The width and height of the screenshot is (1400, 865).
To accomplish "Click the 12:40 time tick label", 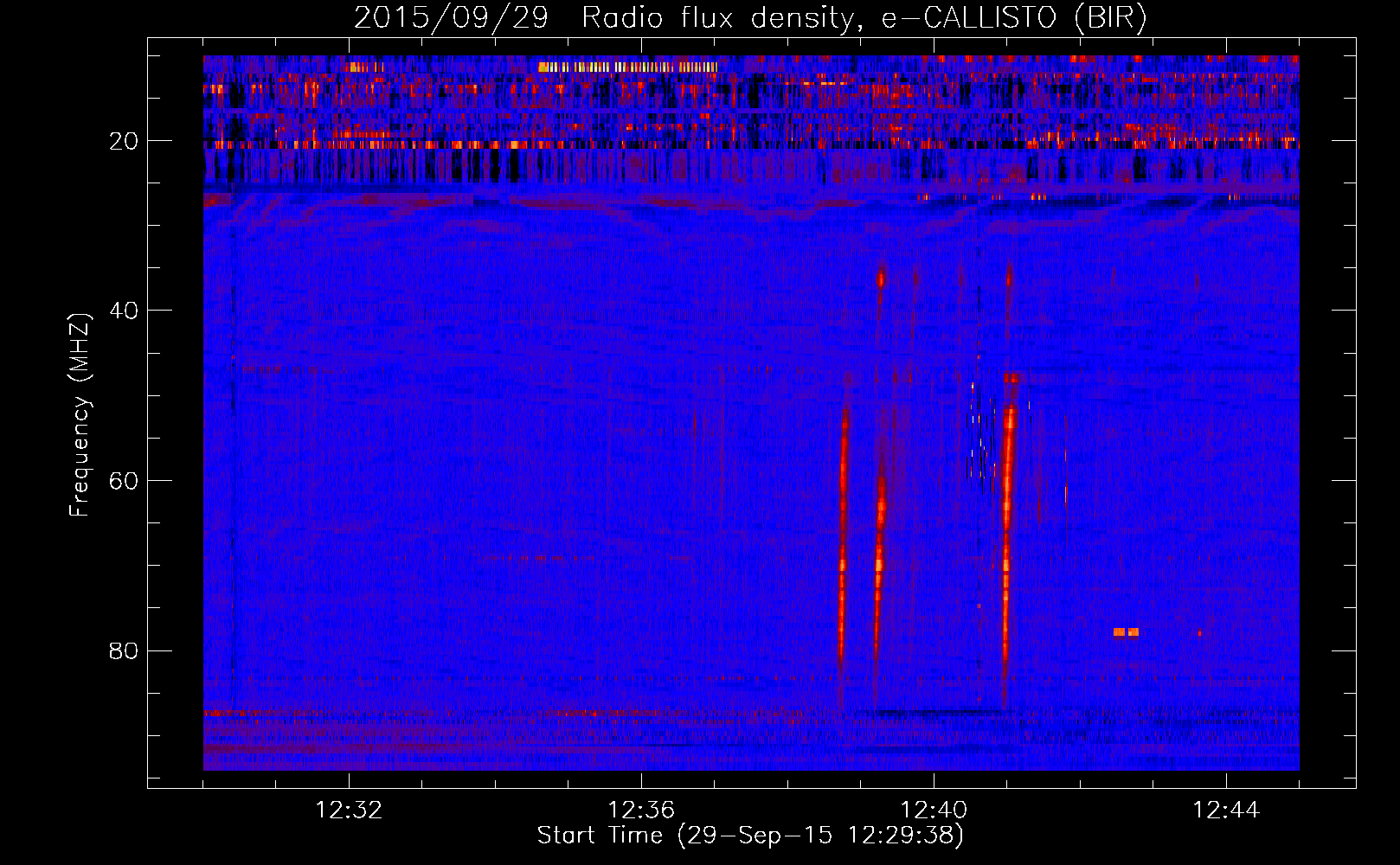I will pyautogui.click(x=934, y=811).
